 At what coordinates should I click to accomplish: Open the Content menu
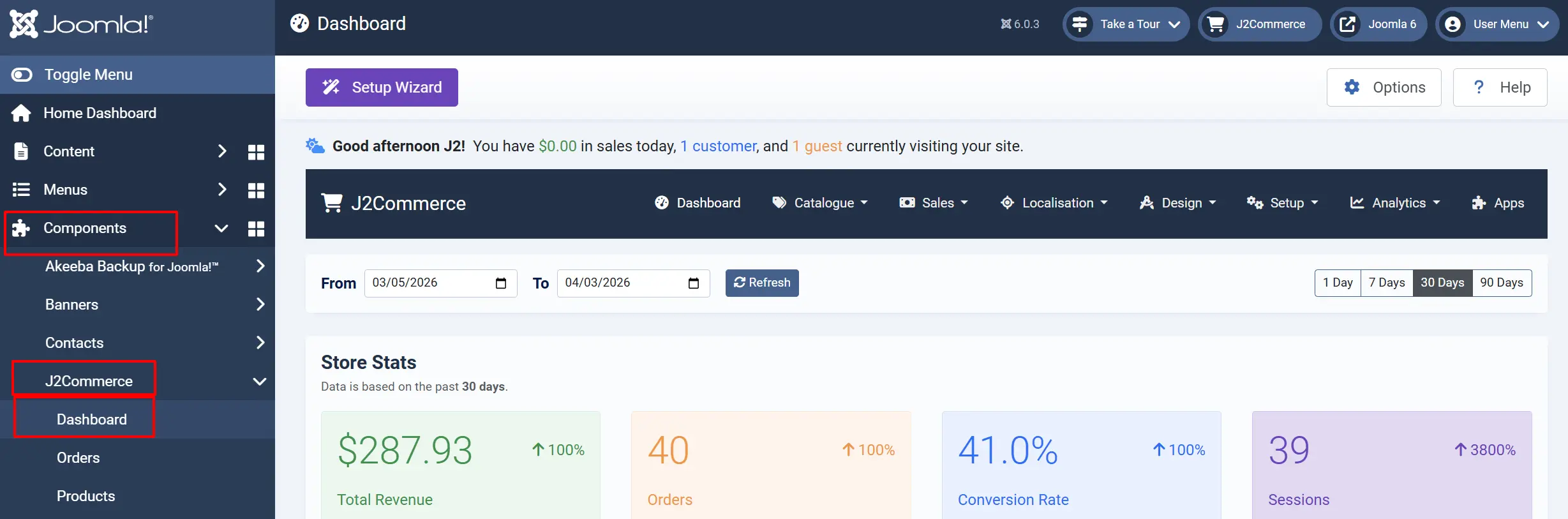[x=69, y=151]
